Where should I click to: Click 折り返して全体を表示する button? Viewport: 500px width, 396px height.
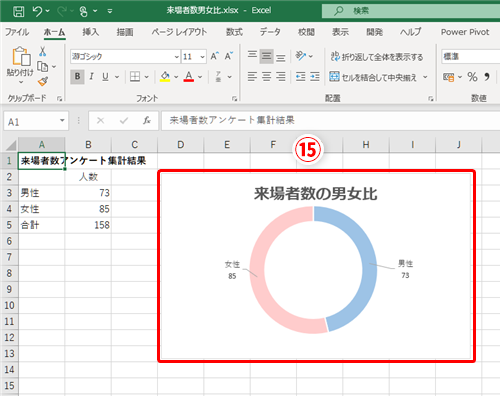tap(377, 57)
